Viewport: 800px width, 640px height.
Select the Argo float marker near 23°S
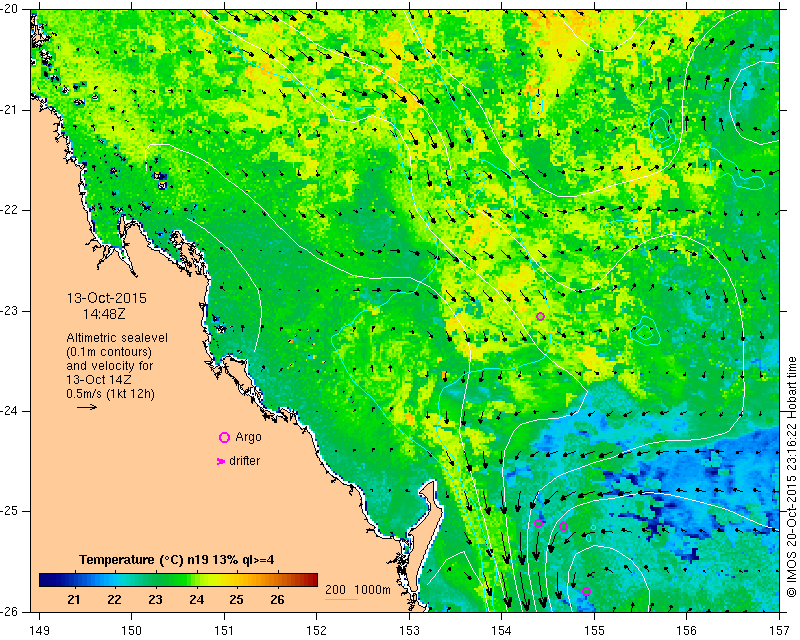coord(540,316)
